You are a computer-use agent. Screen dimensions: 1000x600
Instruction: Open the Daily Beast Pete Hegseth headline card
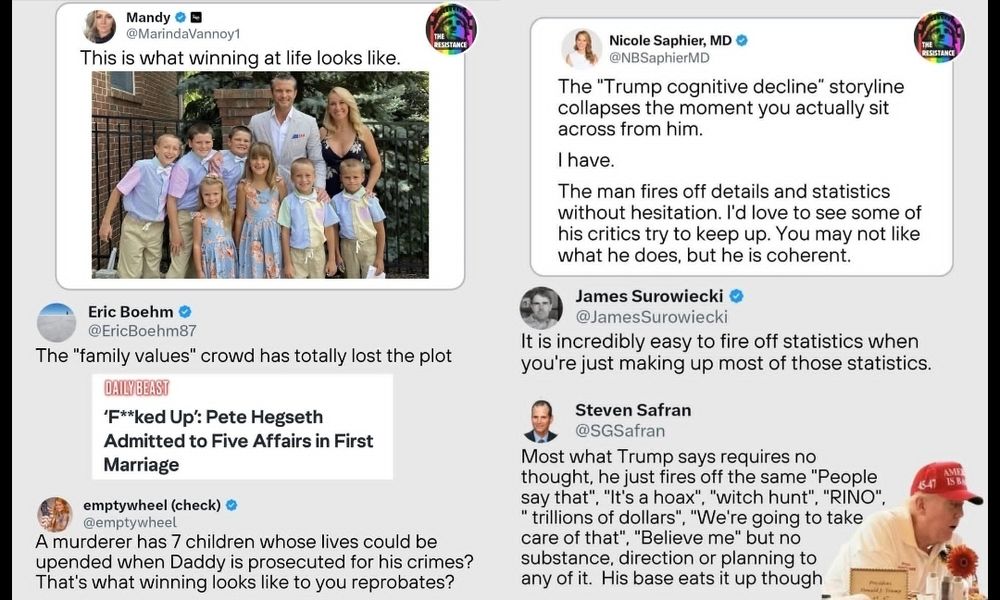point(242,427)
